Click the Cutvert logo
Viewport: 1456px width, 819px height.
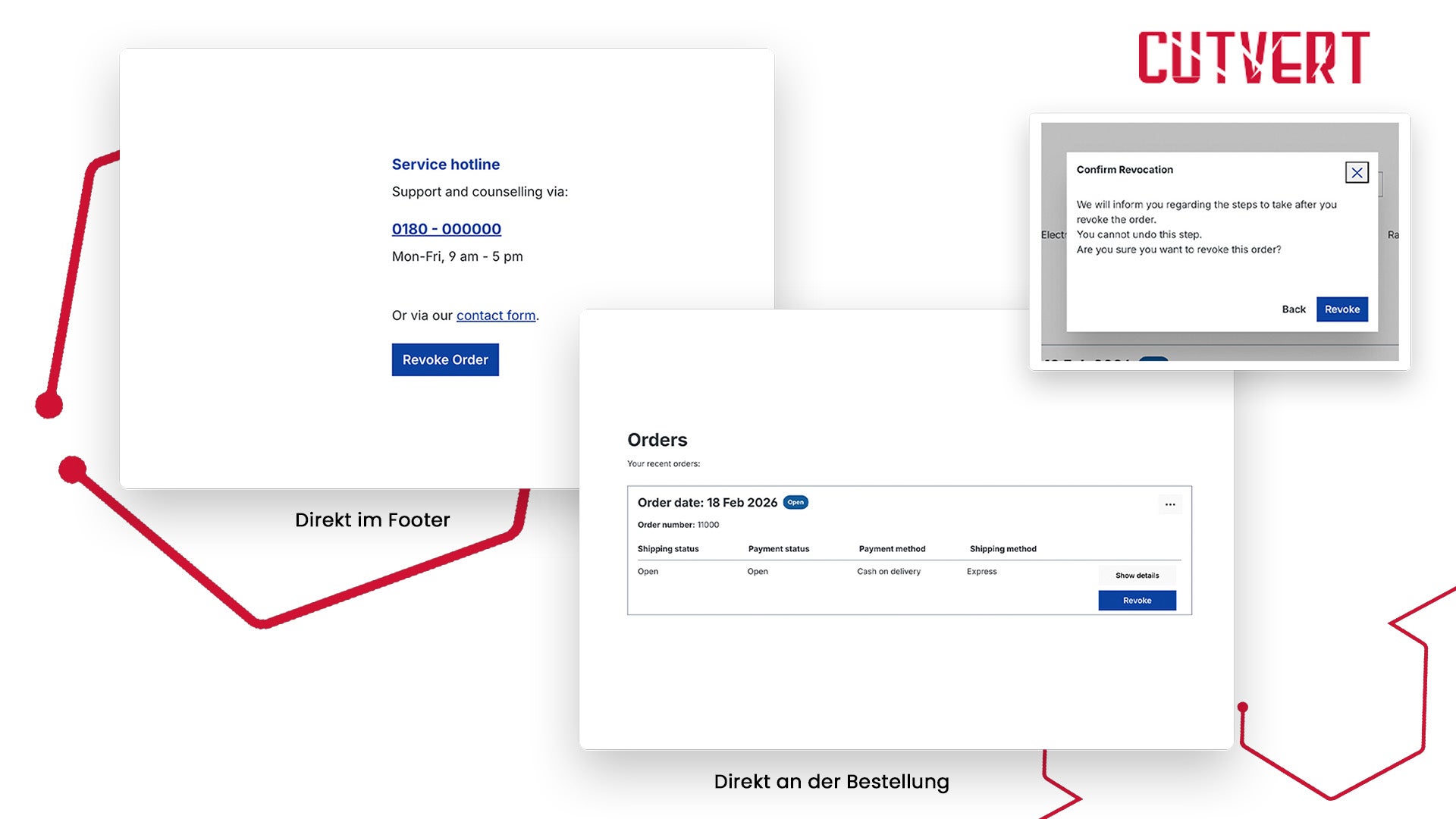pos(1254,58)
